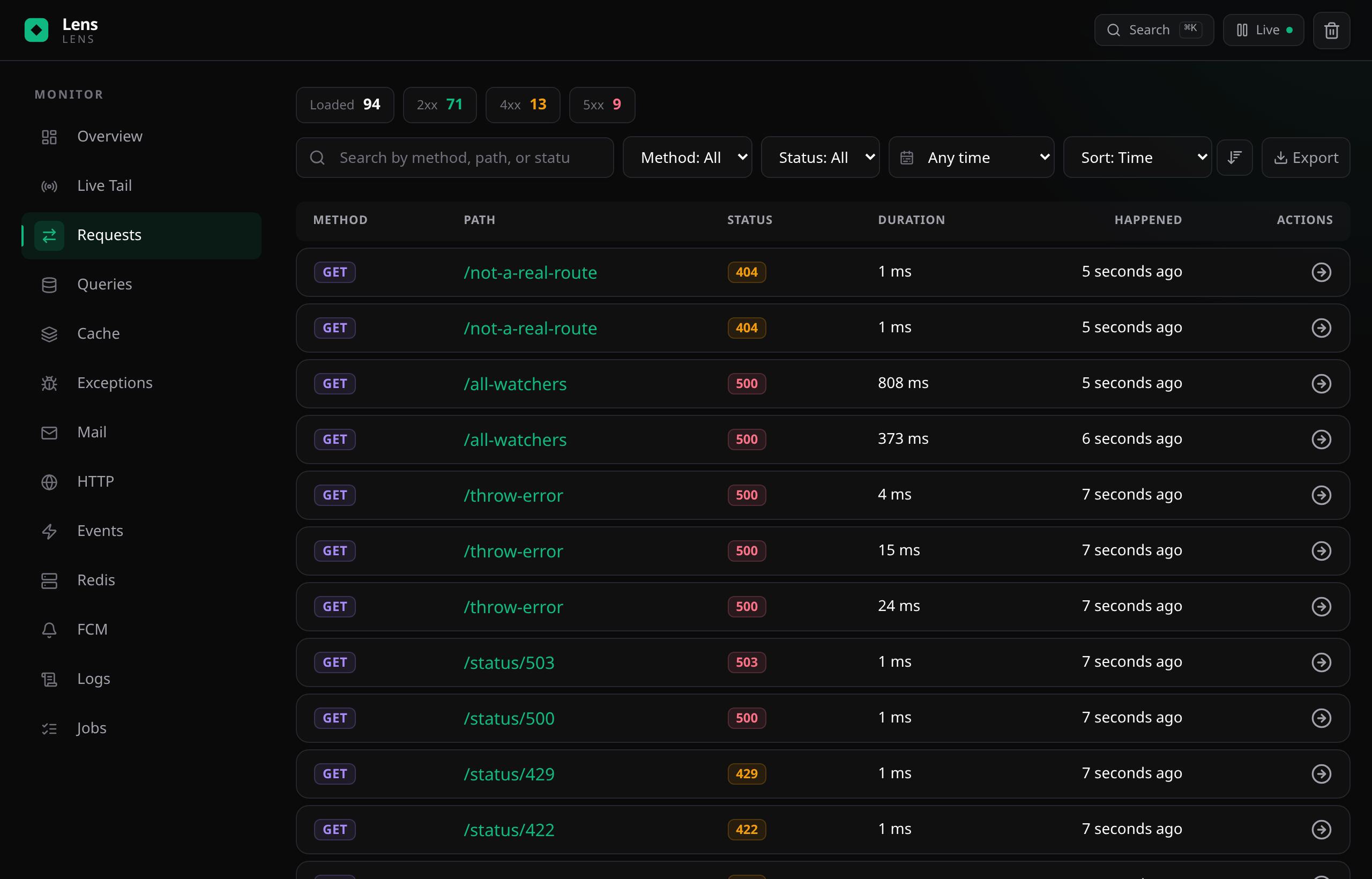Click the Loaded 94 chip
Image resolution: width=1372 pixels, height=879 pixels.
pos(345,105)
